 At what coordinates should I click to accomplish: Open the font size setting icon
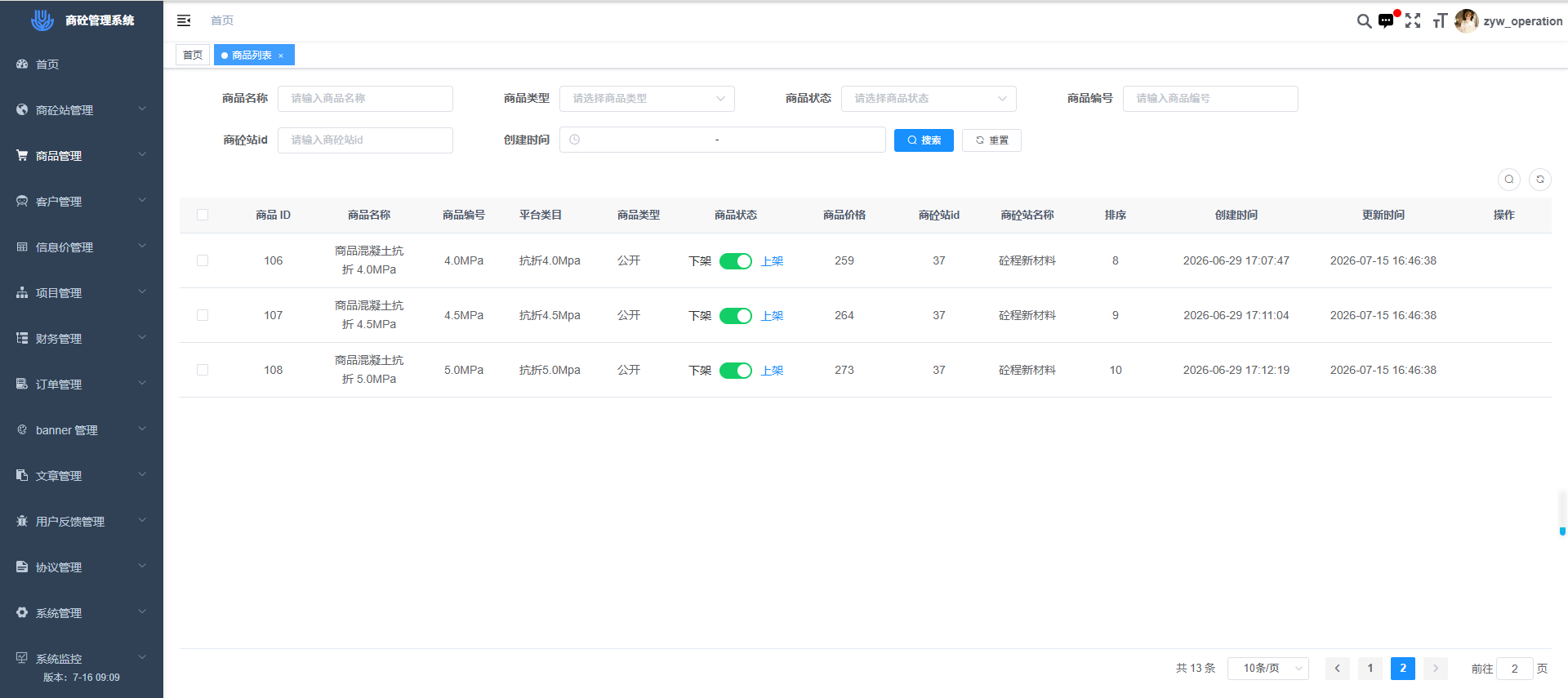click(x=1440, y=21)
